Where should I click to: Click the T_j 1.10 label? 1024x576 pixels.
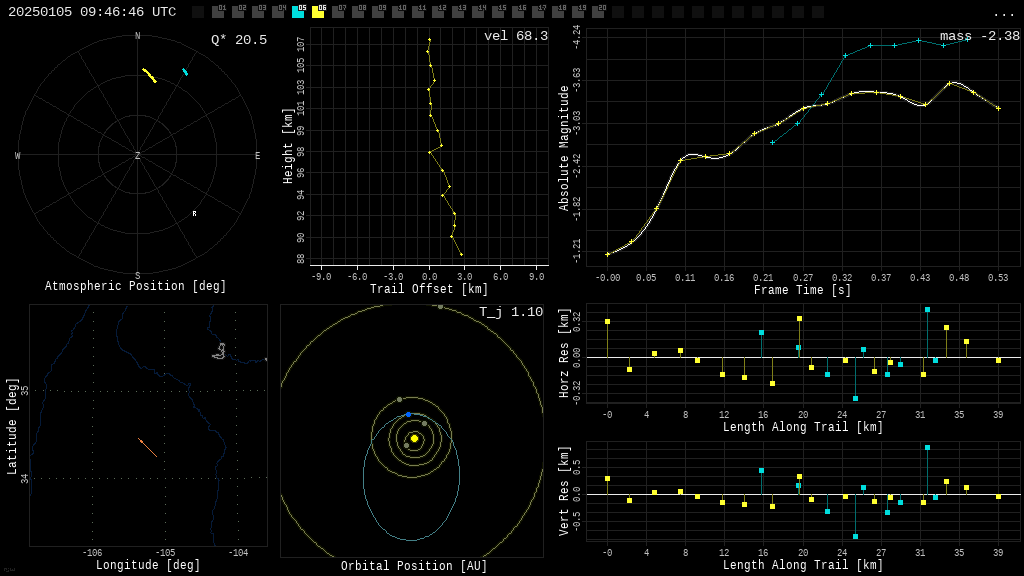[510, 312]
